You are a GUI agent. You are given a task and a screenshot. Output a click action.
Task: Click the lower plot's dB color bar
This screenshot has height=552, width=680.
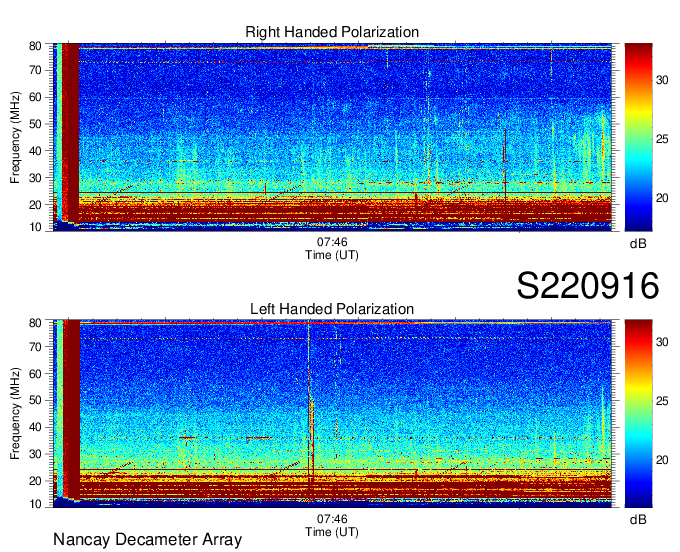pyautogui.click(x=638, y=414)
